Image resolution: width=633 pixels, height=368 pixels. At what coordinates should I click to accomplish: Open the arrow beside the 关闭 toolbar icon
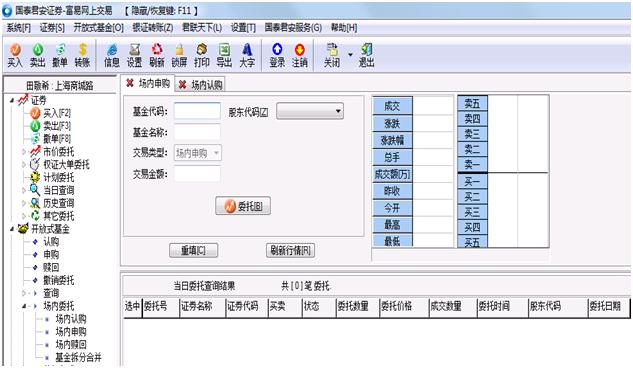[350, 54]
